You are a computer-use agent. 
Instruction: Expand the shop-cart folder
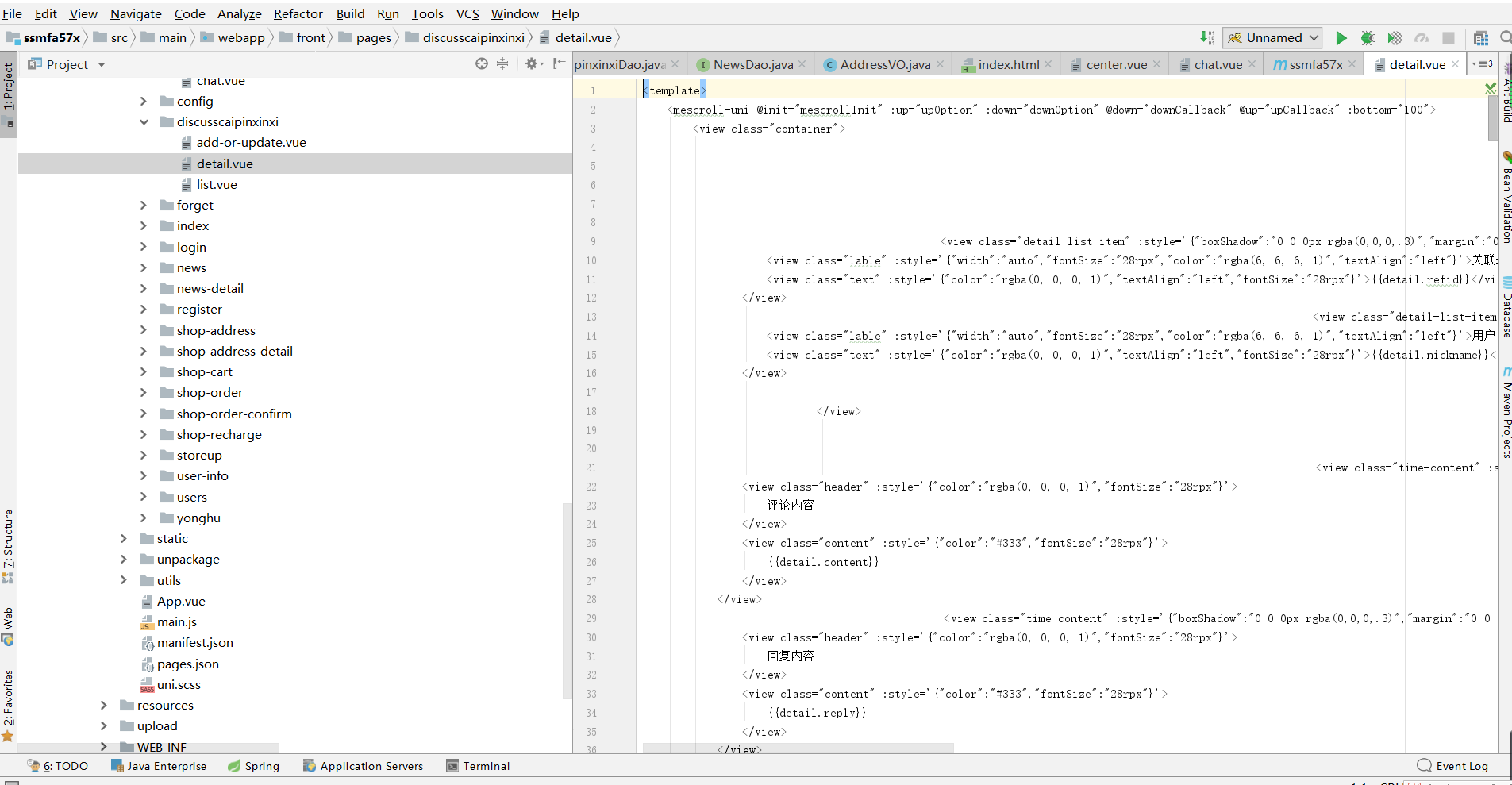pyautogui.click(x=144, y=372)
